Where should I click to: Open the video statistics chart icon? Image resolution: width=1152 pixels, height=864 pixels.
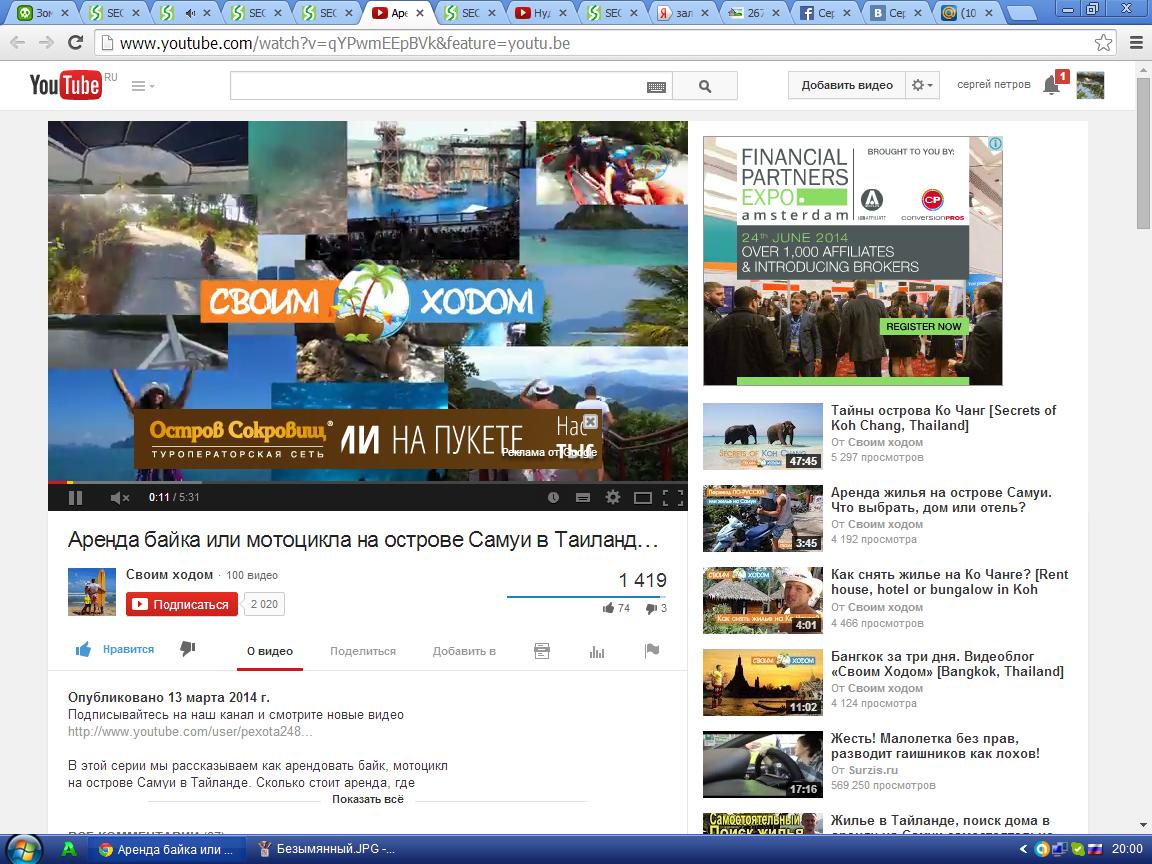tap(597, 652)
